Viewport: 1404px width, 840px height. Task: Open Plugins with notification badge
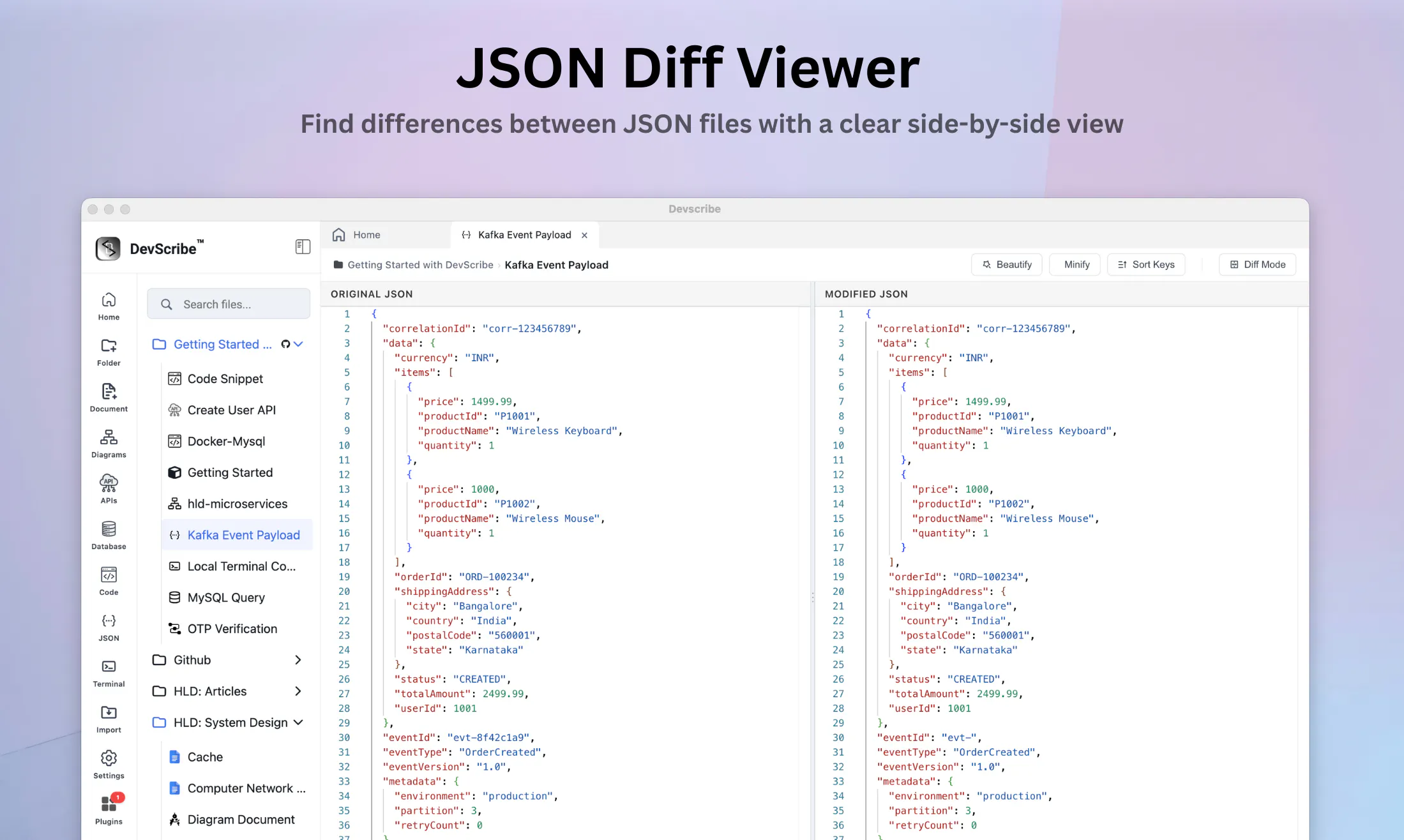click(x=109, y=810)
